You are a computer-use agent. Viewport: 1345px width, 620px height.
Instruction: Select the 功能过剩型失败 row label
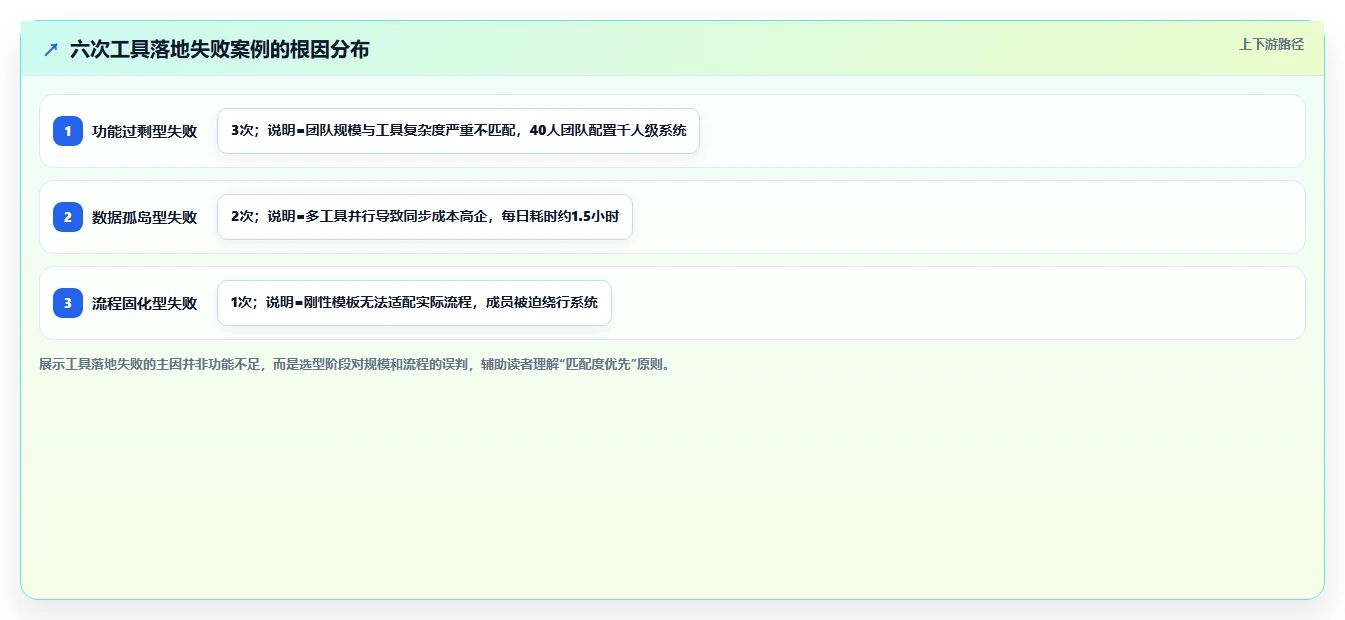point(144,131)
